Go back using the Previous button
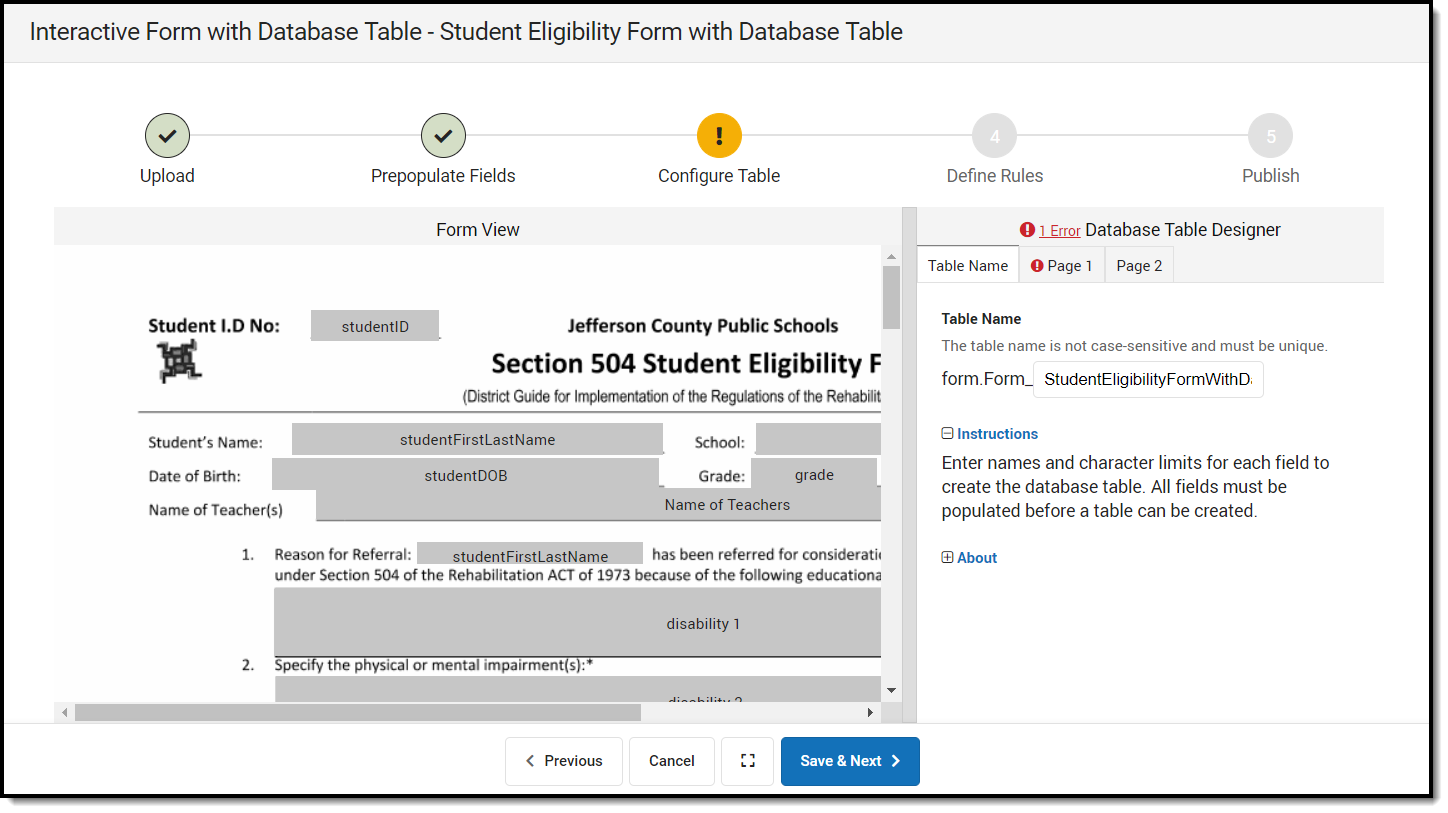Screen dimensions: 1448x813 564,761
